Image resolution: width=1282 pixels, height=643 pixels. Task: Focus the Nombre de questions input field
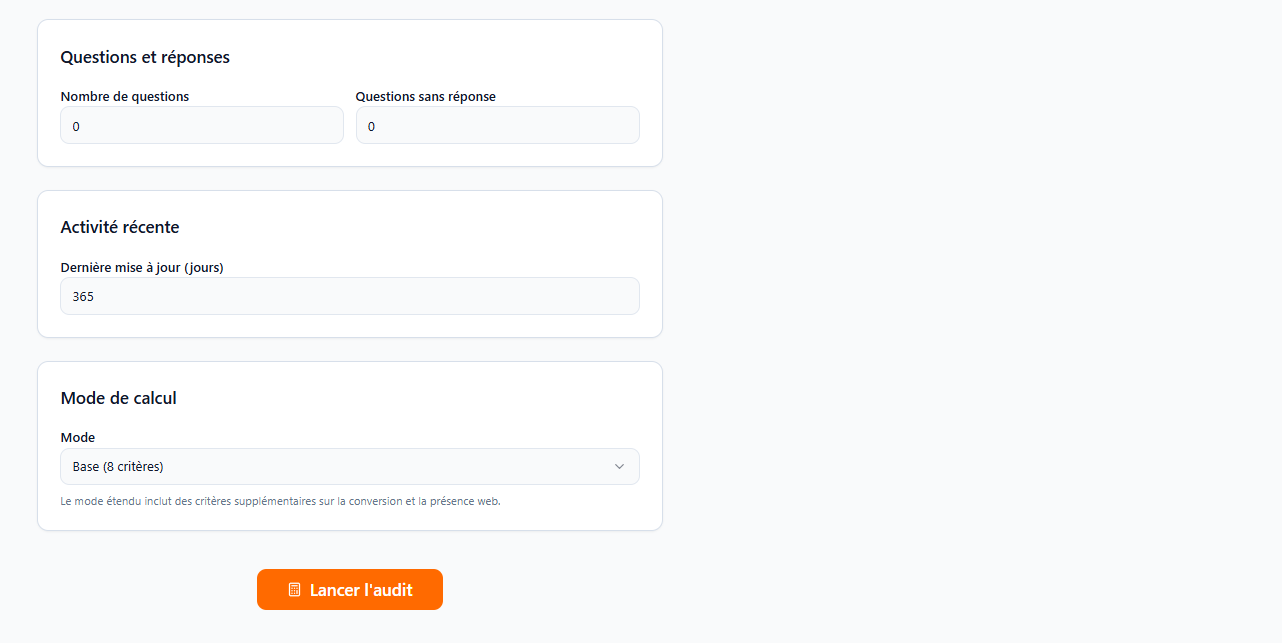click(x=202, y=126)
